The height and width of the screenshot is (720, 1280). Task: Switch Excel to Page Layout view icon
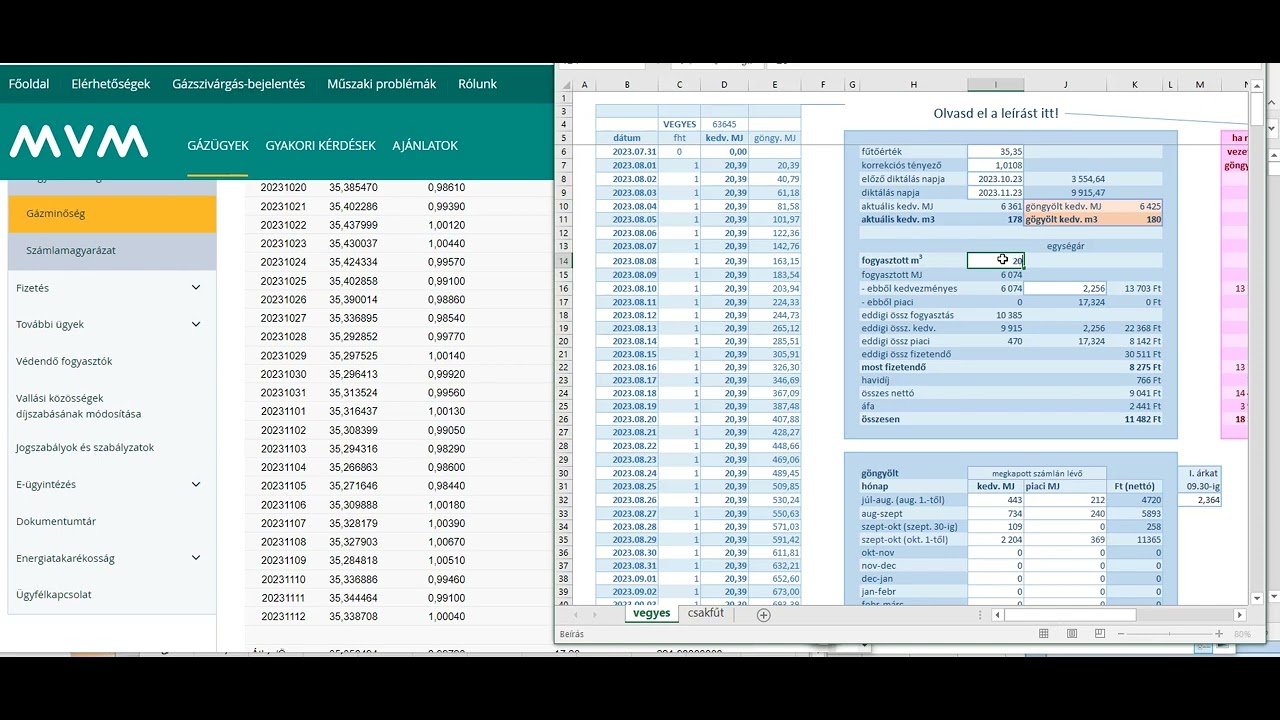(x=1072, y=634)
